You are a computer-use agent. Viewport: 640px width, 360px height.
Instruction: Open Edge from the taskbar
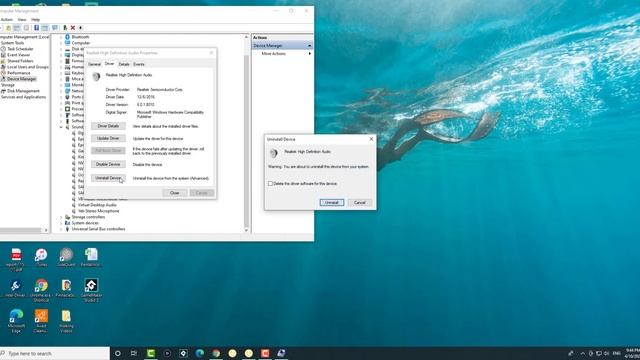tap(200, 353)
